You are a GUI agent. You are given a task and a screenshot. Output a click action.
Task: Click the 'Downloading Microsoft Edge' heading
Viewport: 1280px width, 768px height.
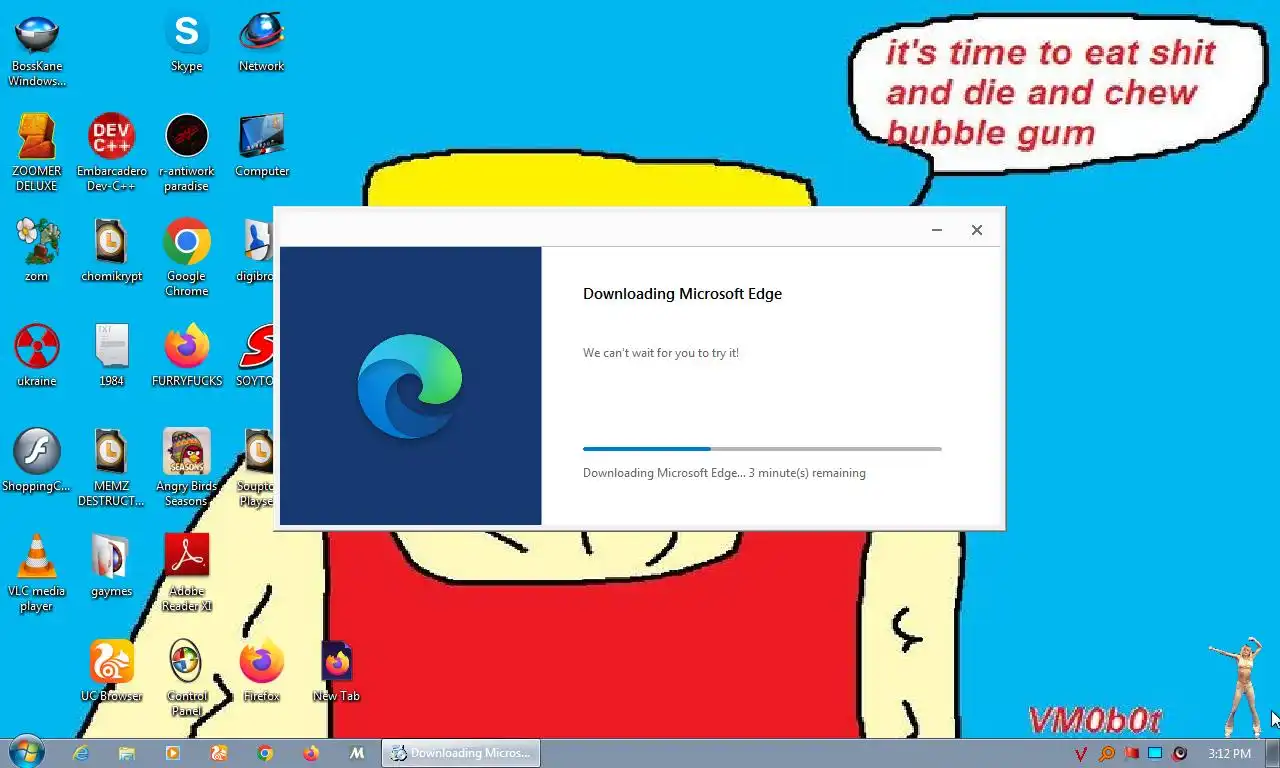682,294
